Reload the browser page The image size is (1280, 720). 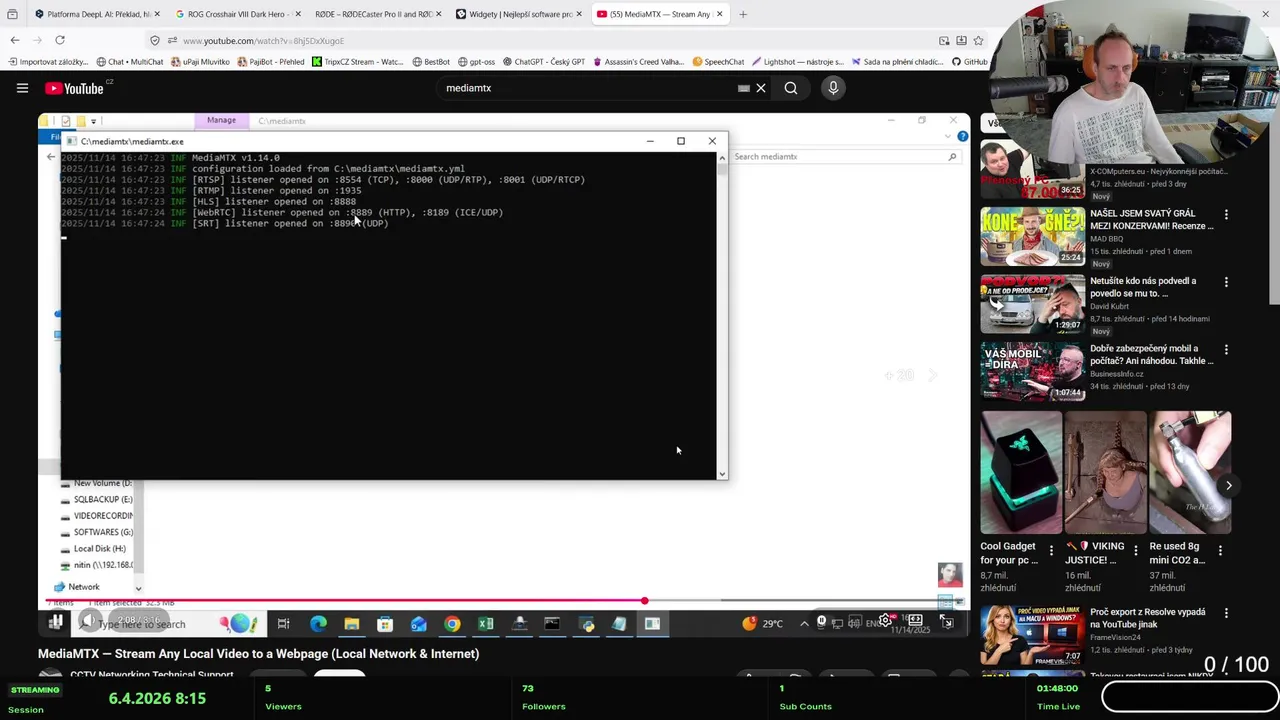(x=60, y=40)
